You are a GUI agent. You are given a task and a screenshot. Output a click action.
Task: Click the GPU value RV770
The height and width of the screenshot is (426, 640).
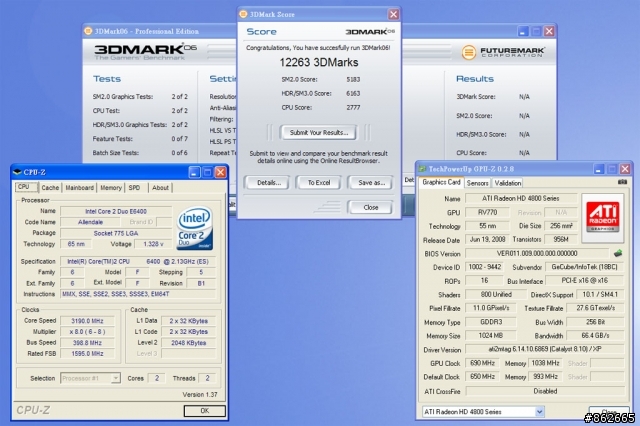[487, 212]
